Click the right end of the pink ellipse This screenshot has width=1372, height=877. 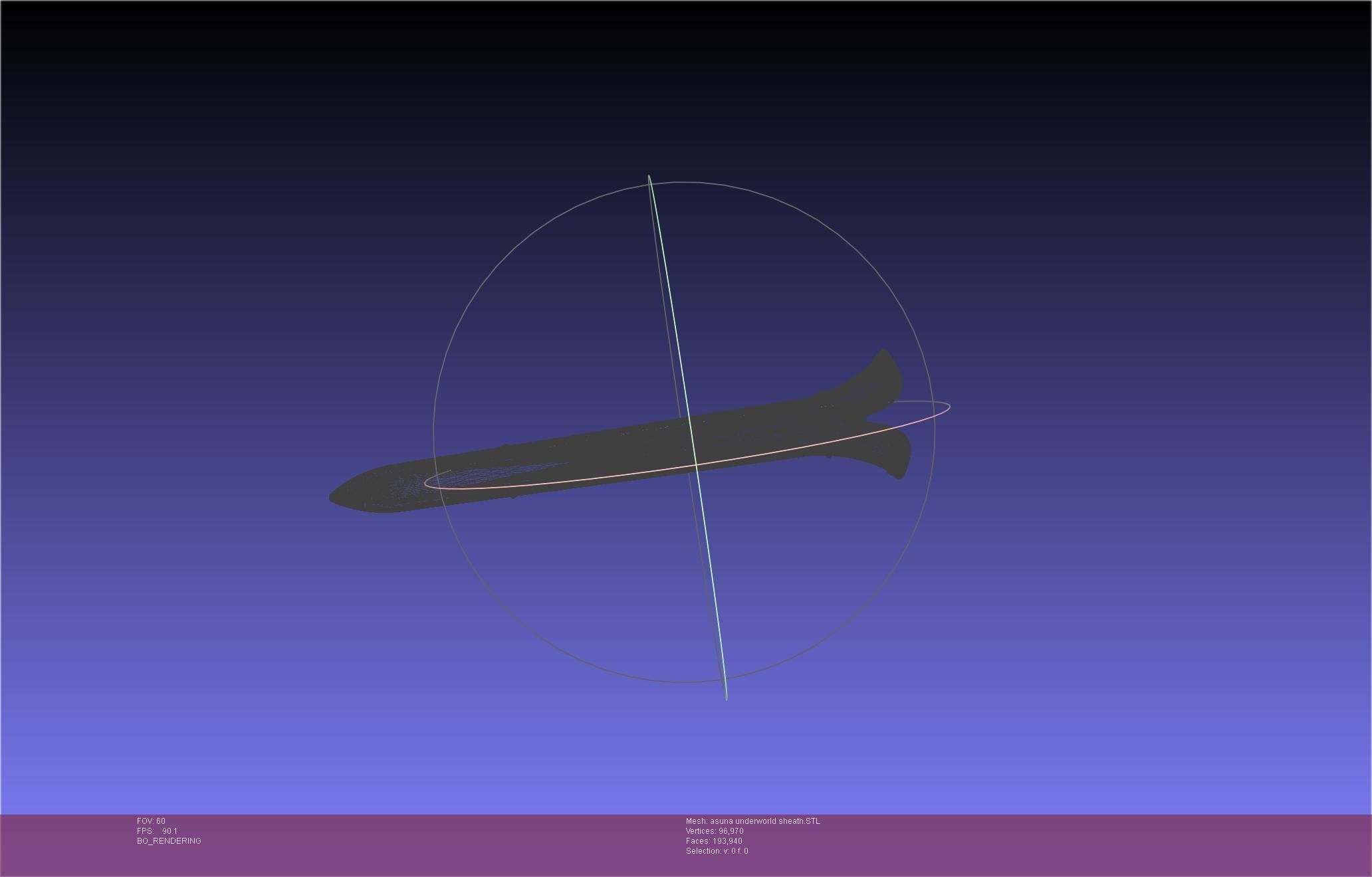tap(949, 406)
